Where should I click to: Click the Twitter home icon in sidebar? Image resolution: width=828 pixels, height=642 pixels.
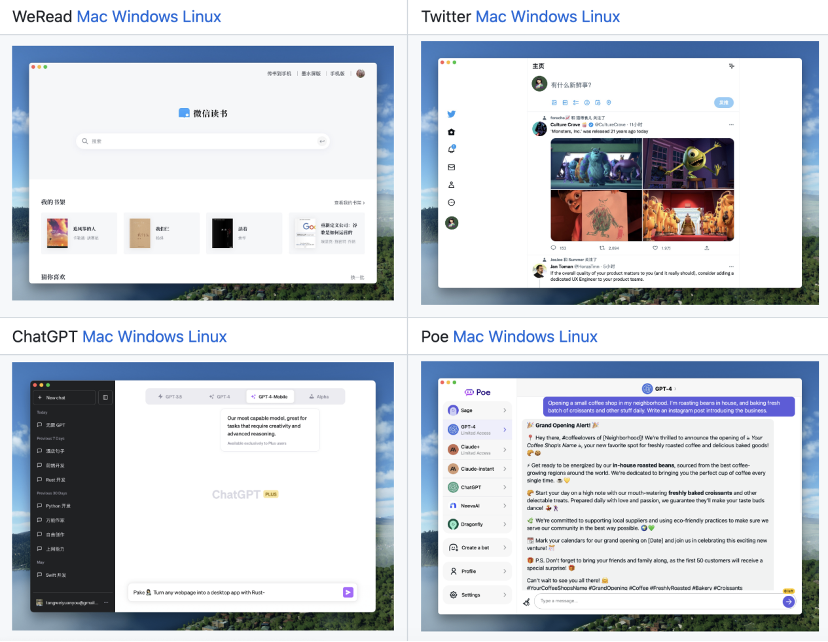point(452,132)
